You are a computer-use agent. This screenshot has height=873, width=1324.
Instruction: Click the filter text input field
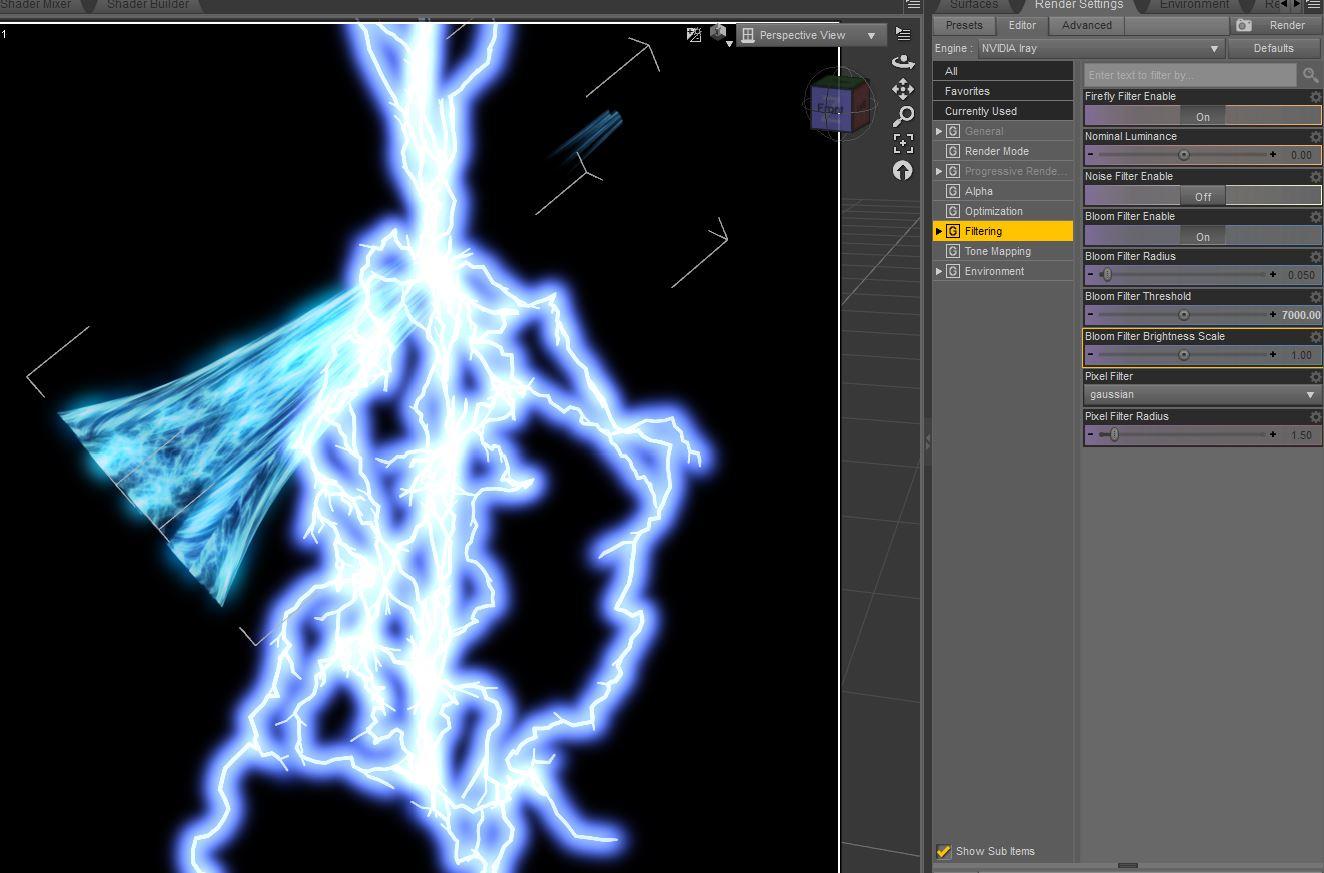click(x=1190, y=75)
